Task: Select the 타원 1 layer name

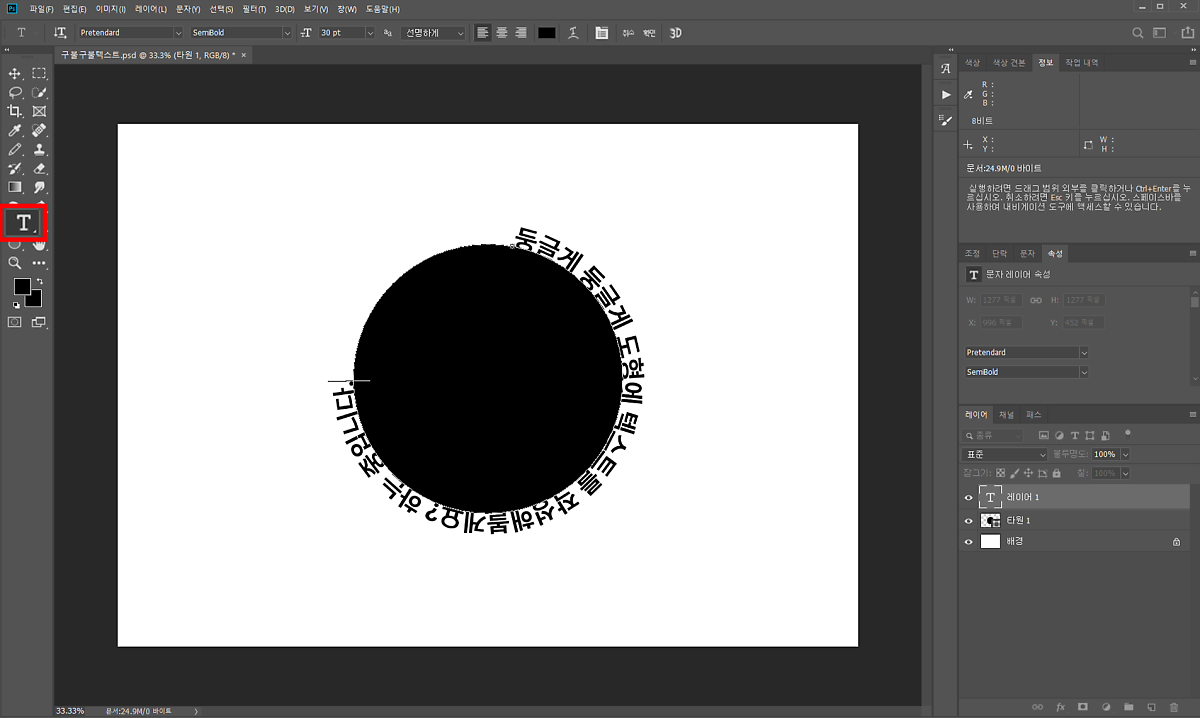Action: coord(1019,521)
